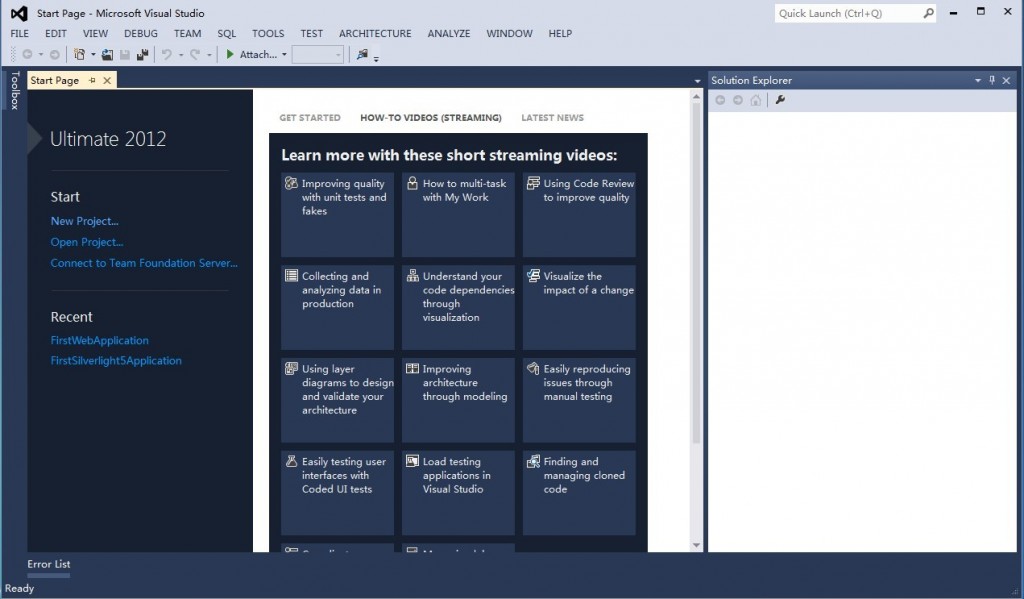The height and width of the screenshot is (599, 1024).
Task: Open video Easily reproducing issues through manual testing
Action: click(x=579, y=400)
